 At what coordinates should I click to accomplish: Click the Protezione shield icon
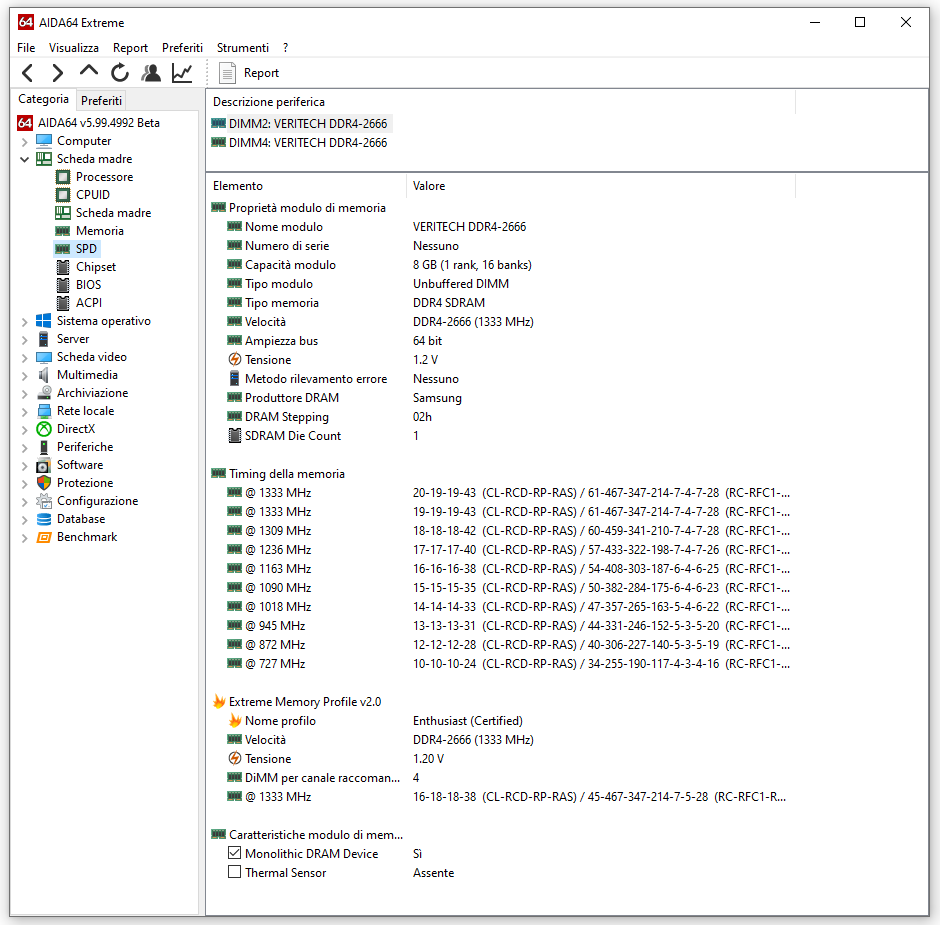pos(44,483)
